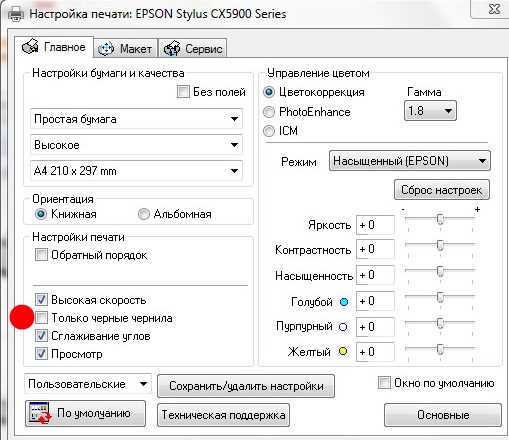Screen dimensions: 509x440
Task: Select Книжная orientation
Action: (41, 214)
